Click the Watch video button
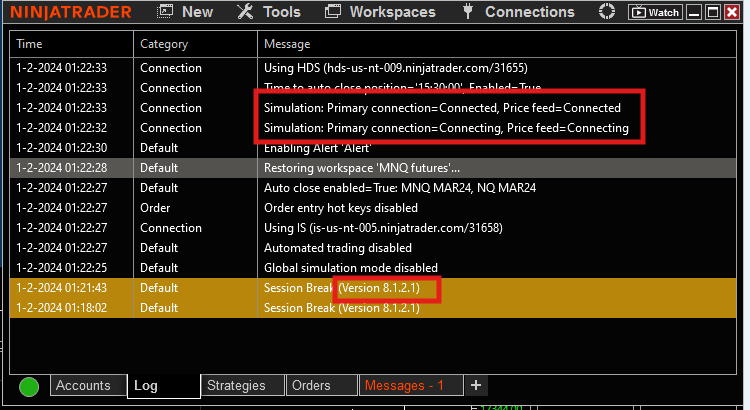The image size is (750, 410). click(654, 12)
